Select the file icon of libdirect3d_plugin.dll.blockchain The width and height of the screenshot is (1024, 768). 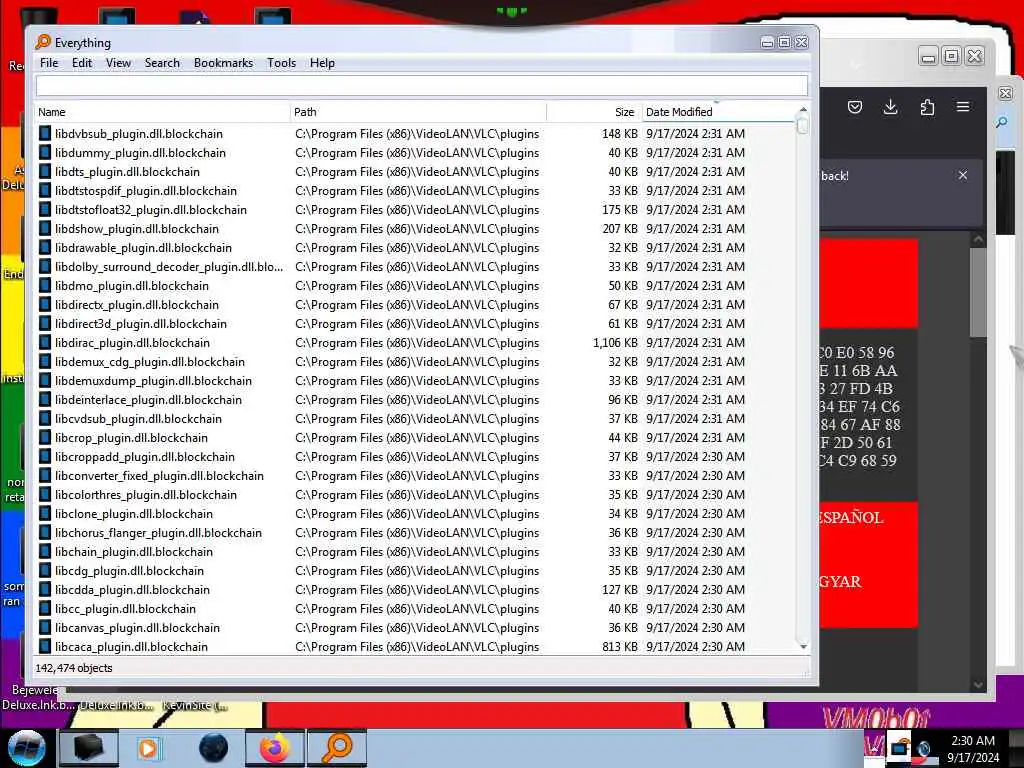tap(44, 323)
